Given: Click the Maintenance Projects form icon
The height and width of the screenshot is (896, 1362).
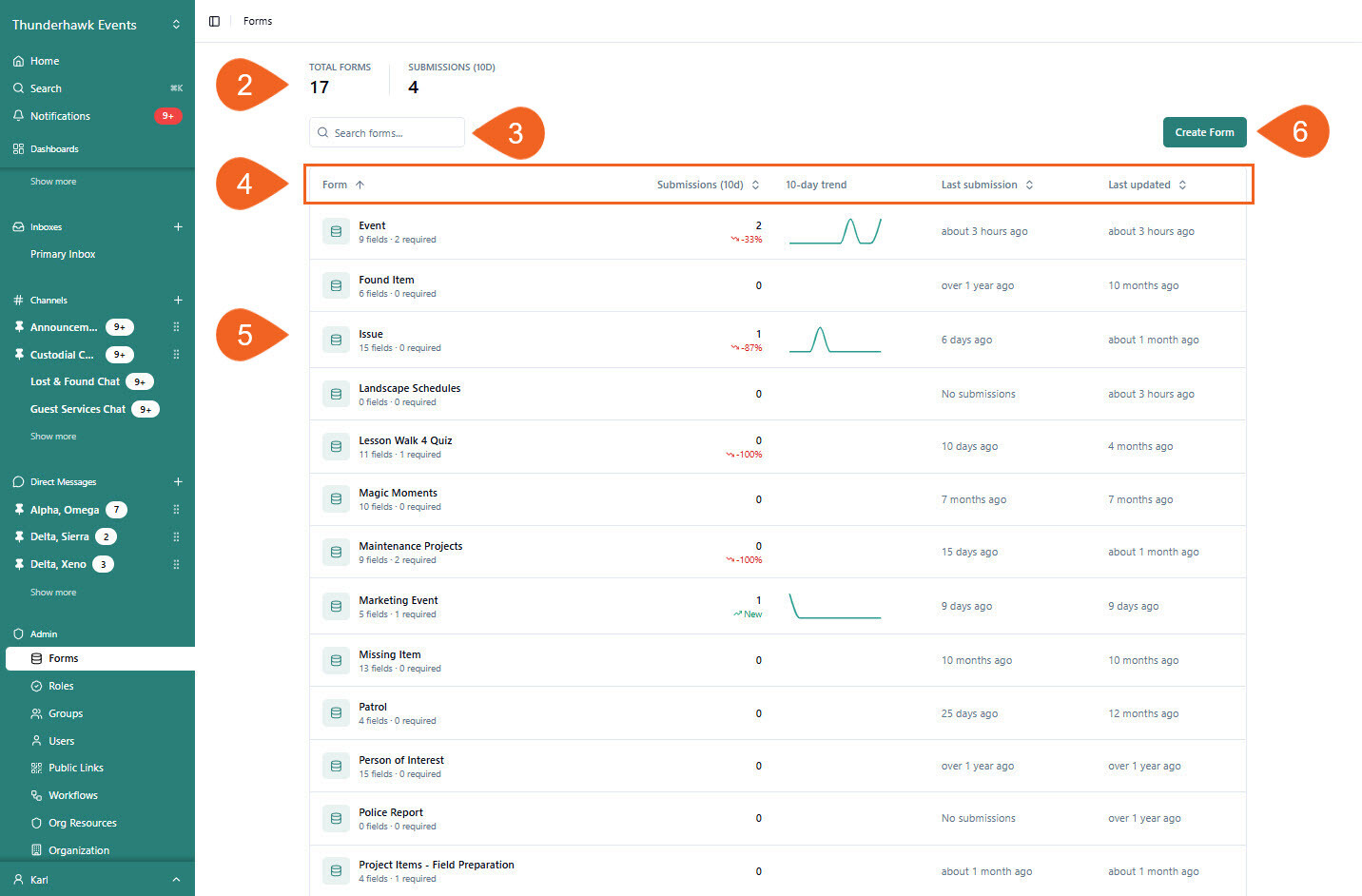Looking at the screenshot, I should pos(336,553).
